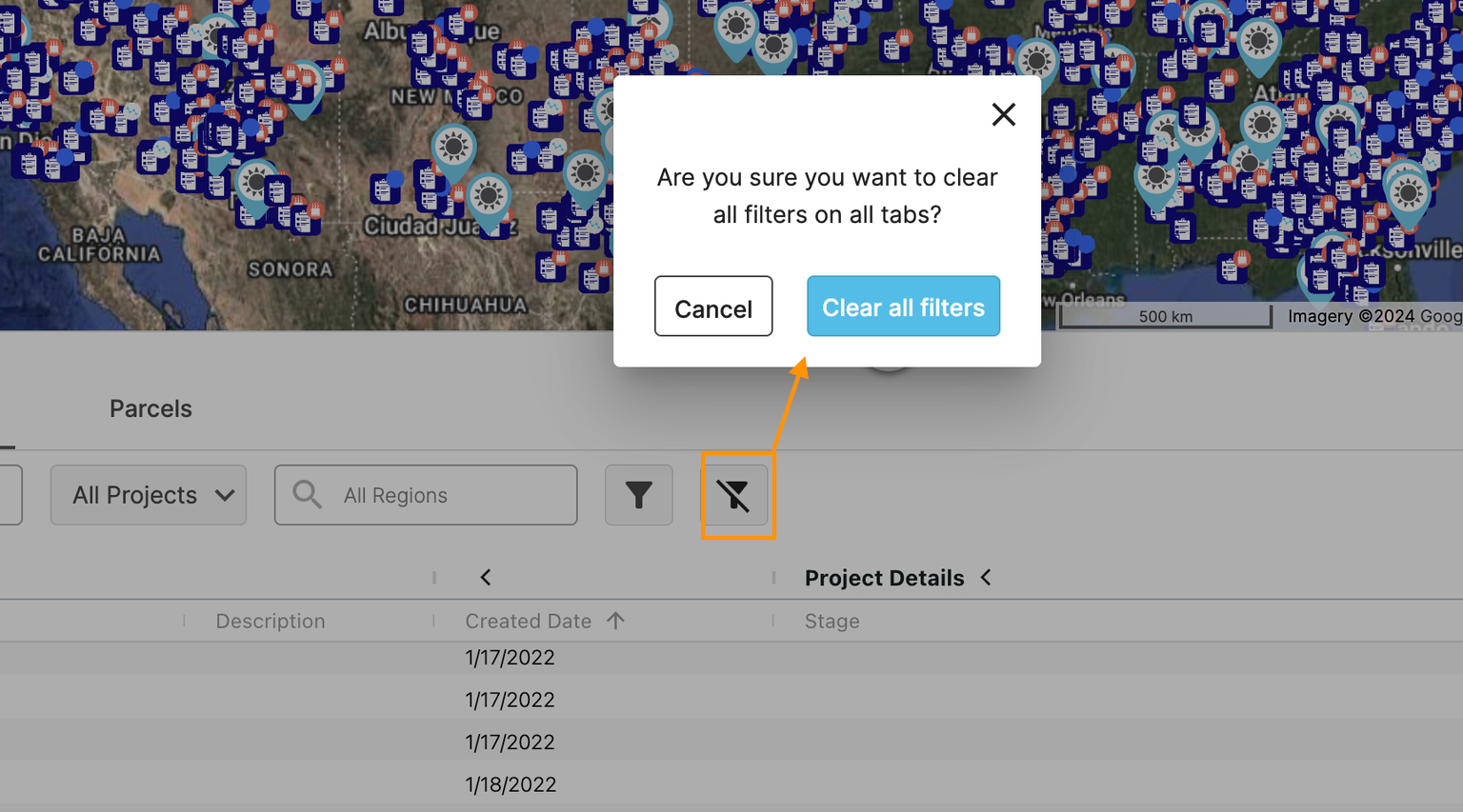Open the All Projects dropdown
The image size is (1463, 812).
click(149, 494)
